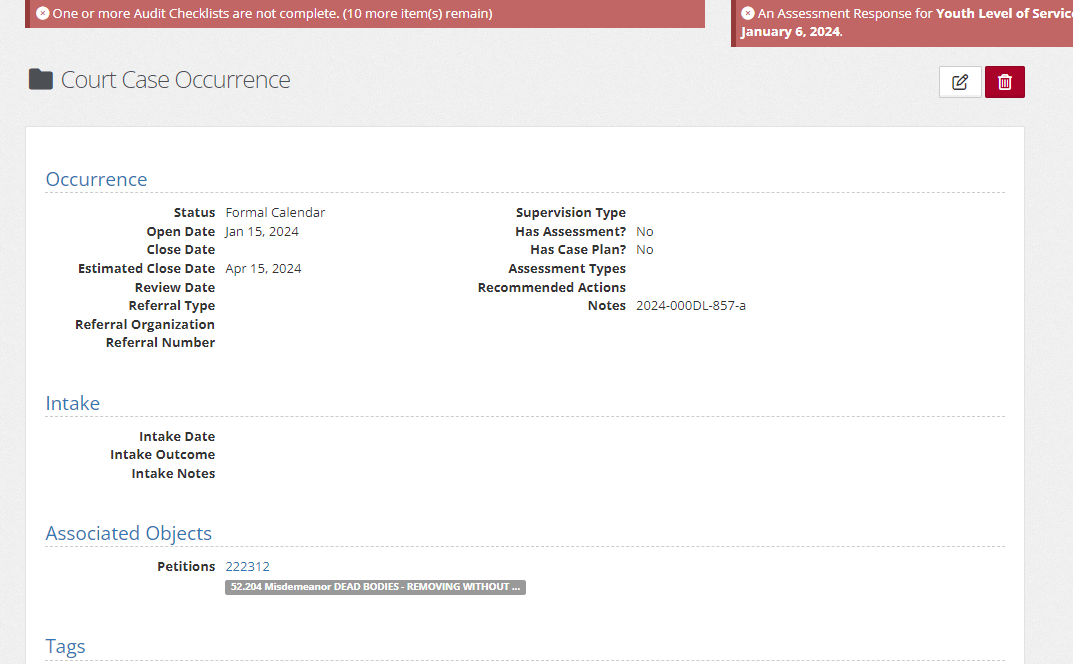The height and width of the screenshot is (664, 1073).
Task: Click the Court Case Occurrence folder icon
Action: tap(41, 80)
